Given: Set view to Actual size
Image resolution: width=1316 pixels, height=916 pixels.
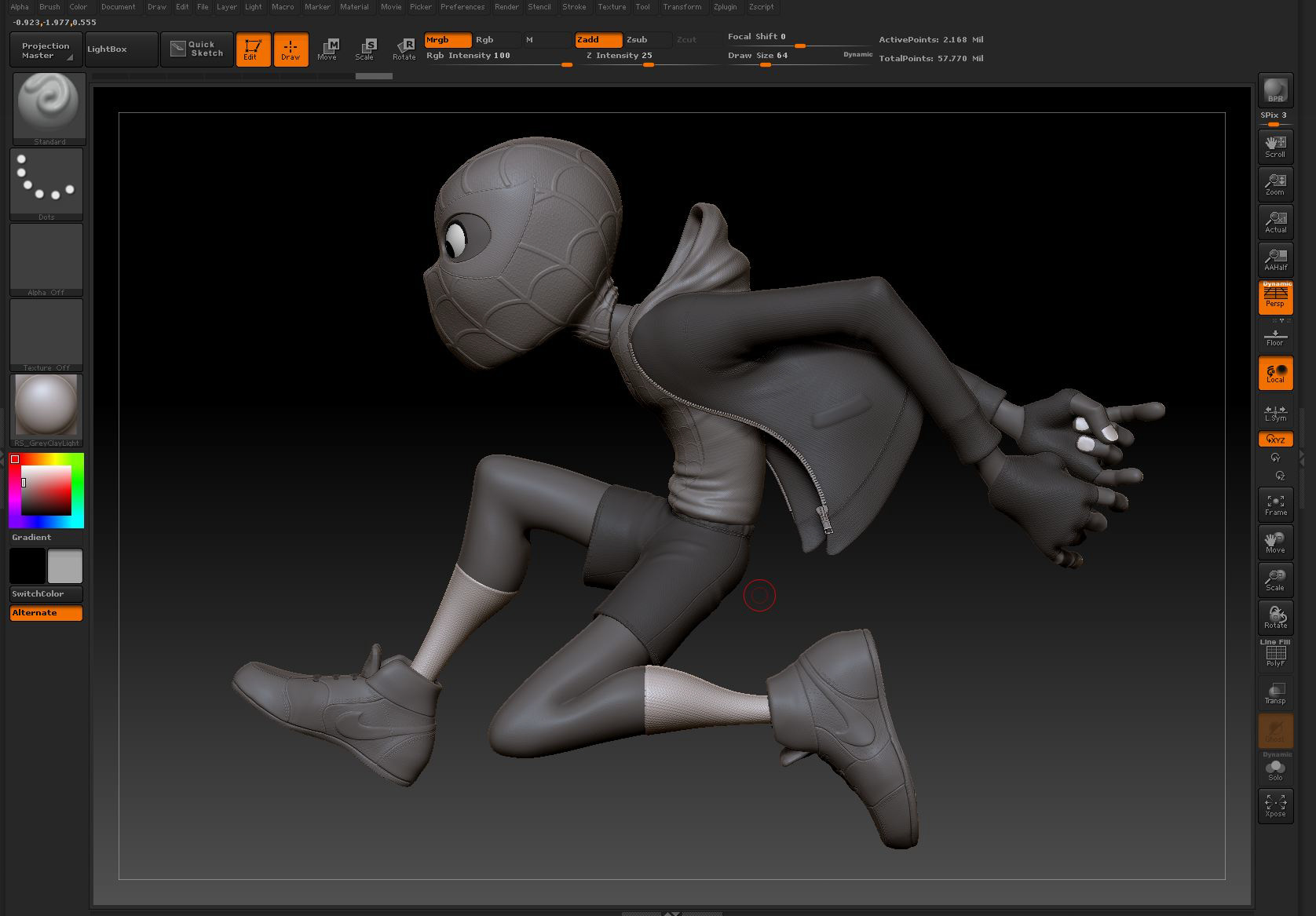Looking at the screenshot, I should point(1275,221).
